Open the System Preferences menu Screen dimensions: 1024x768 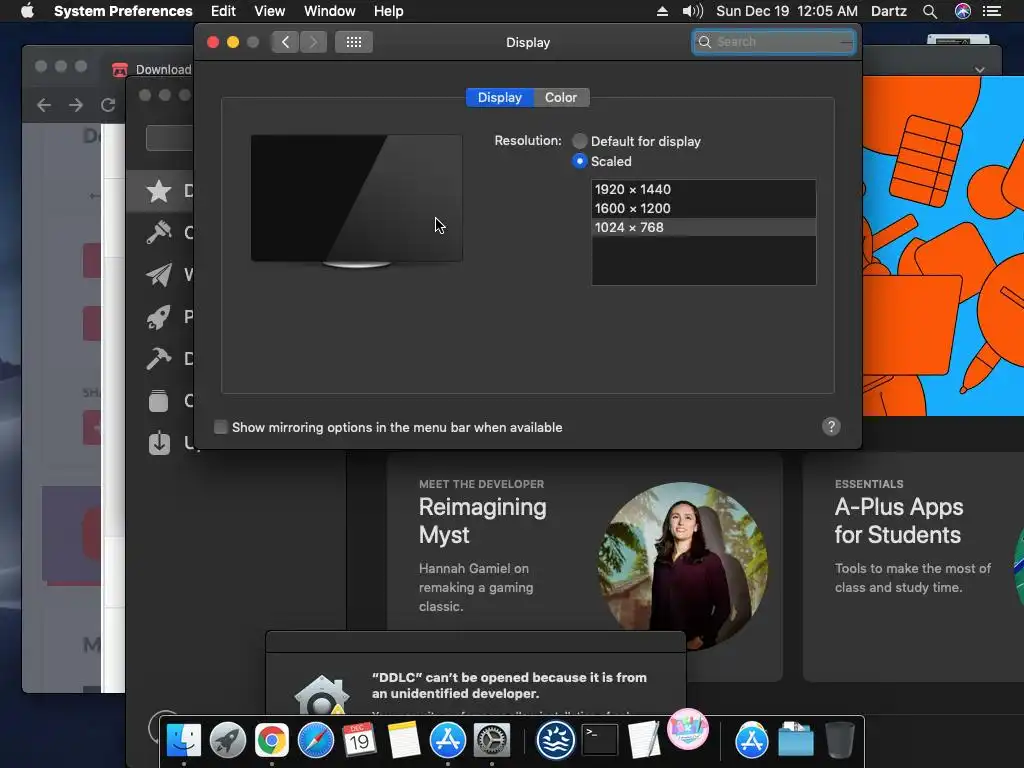point(123,11)
